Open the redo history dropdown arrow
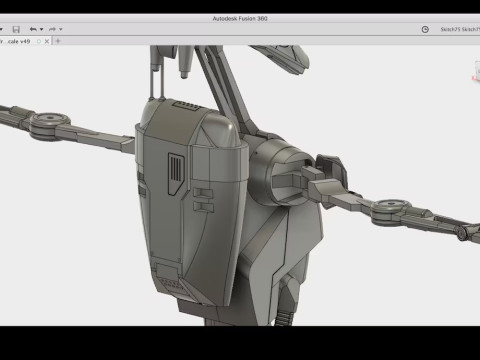Screen dimensions: 480x360 pyautogui.click(x=61, y=29)
